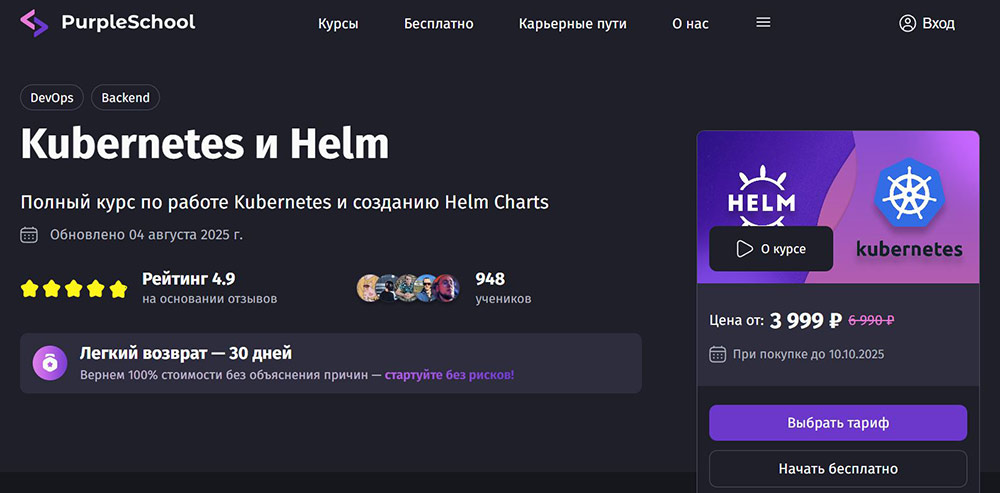
Task: Click the PurpleSchool logo icon
Action: pyautogui.click(x=34, y=23)
